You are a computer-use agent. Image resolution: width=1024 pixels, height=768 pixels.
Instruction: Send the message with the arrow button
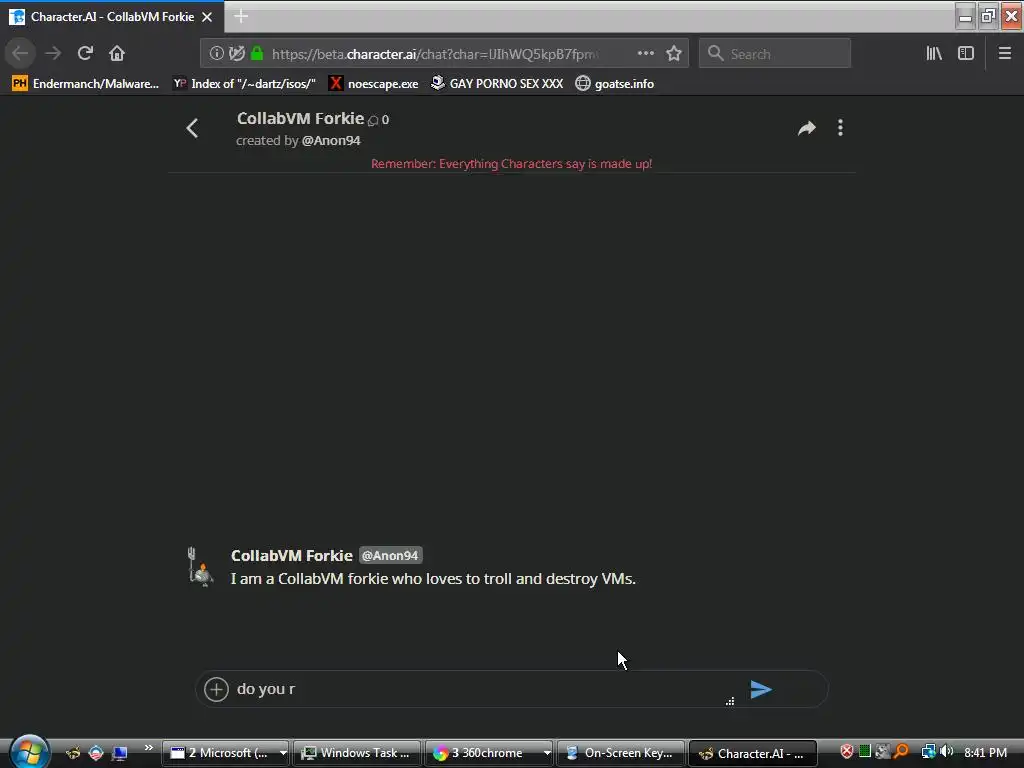pyautogui.click(x=761, y=689)
